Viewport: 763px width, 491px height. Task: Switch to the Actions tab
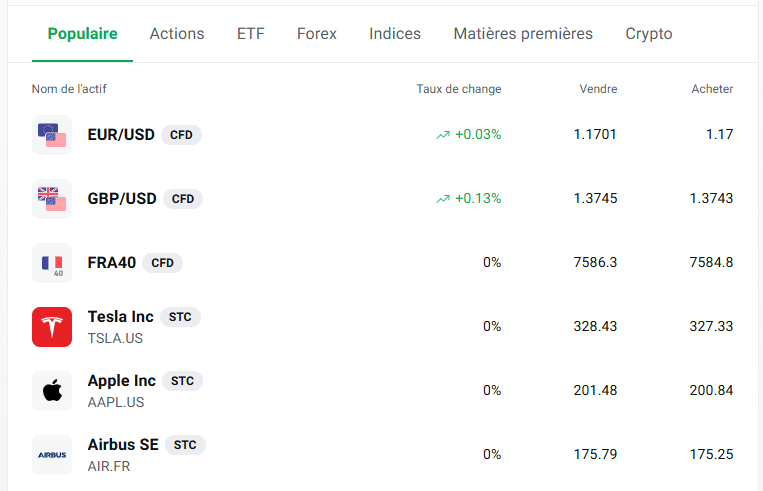point(177,34)
